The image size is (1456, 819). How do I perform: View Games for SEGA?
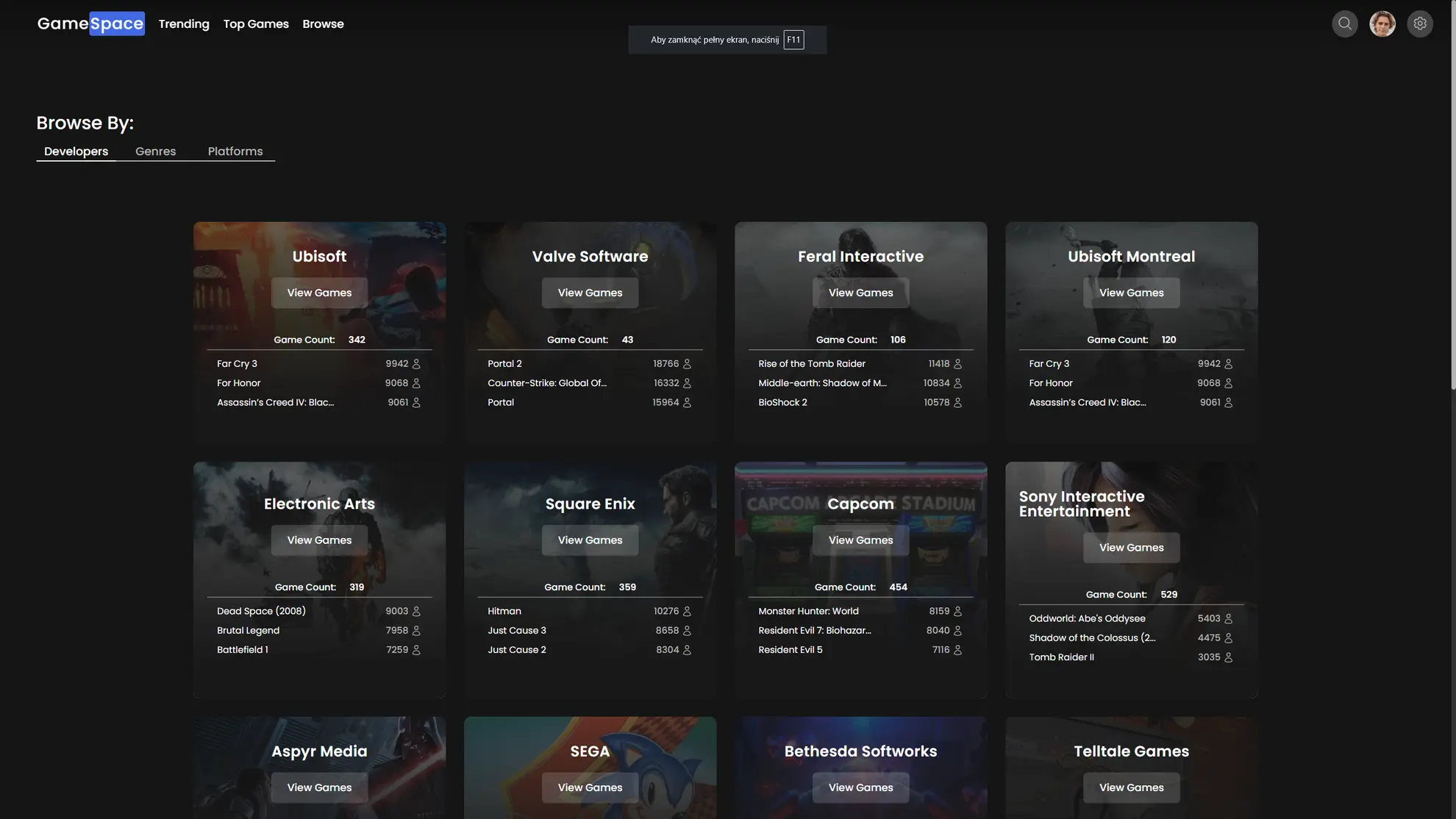590,787
